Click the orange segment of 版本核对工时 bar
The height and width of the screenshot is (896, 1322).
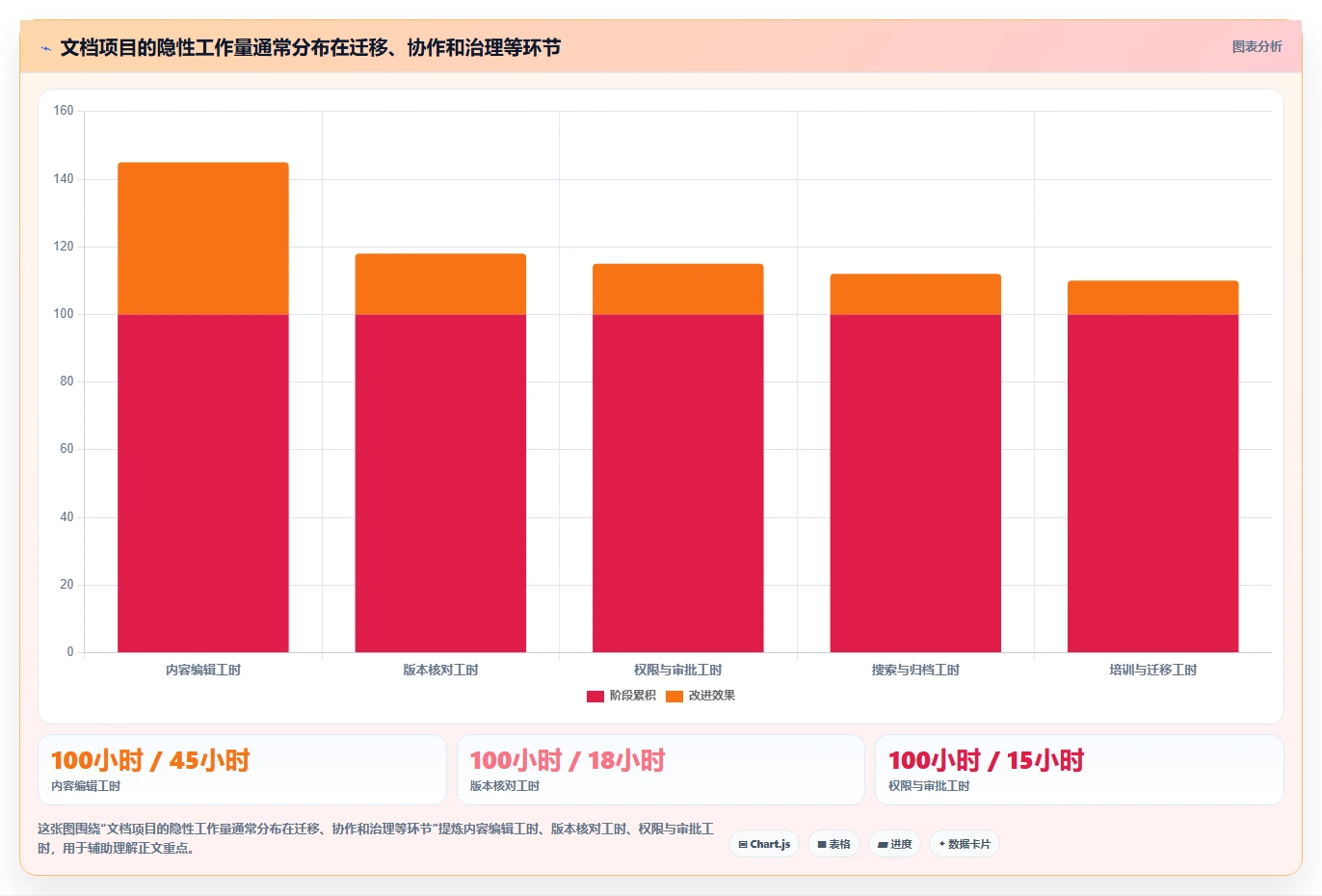(x=440, y=284)
